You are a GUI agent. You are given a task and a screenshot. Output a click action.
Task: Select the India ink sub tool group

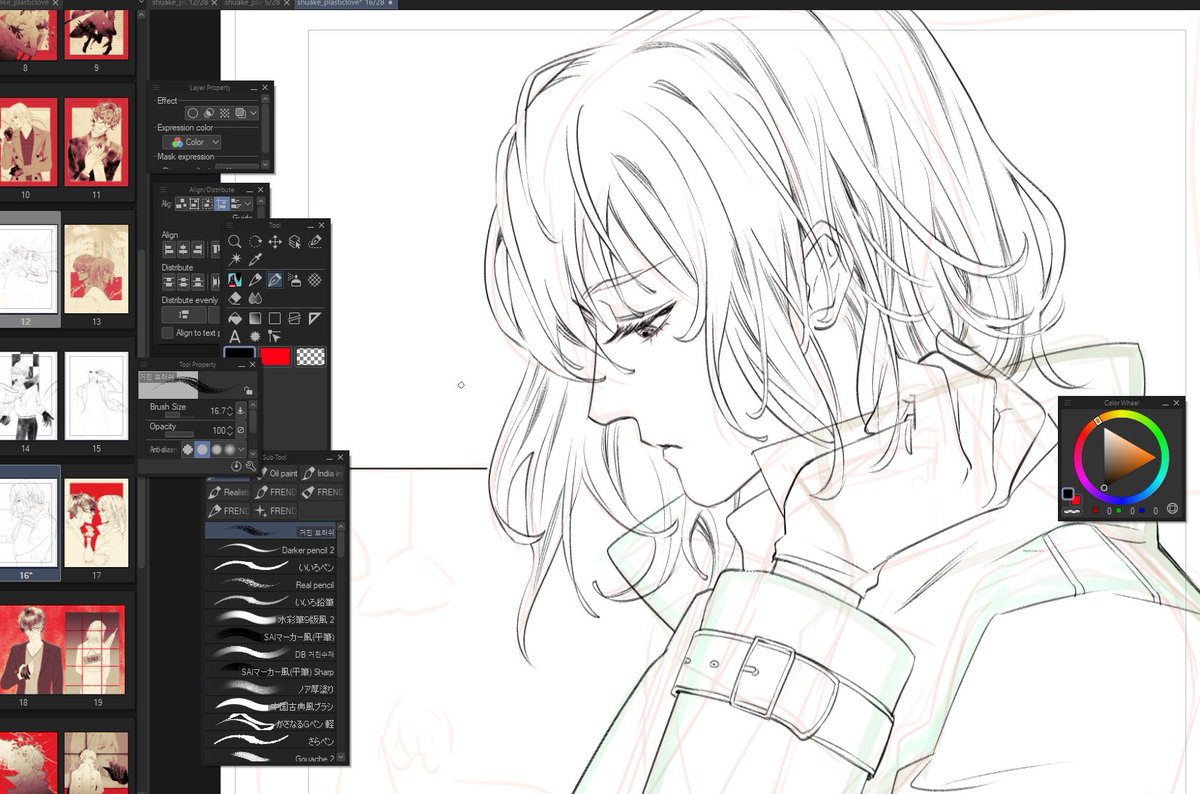323,473
